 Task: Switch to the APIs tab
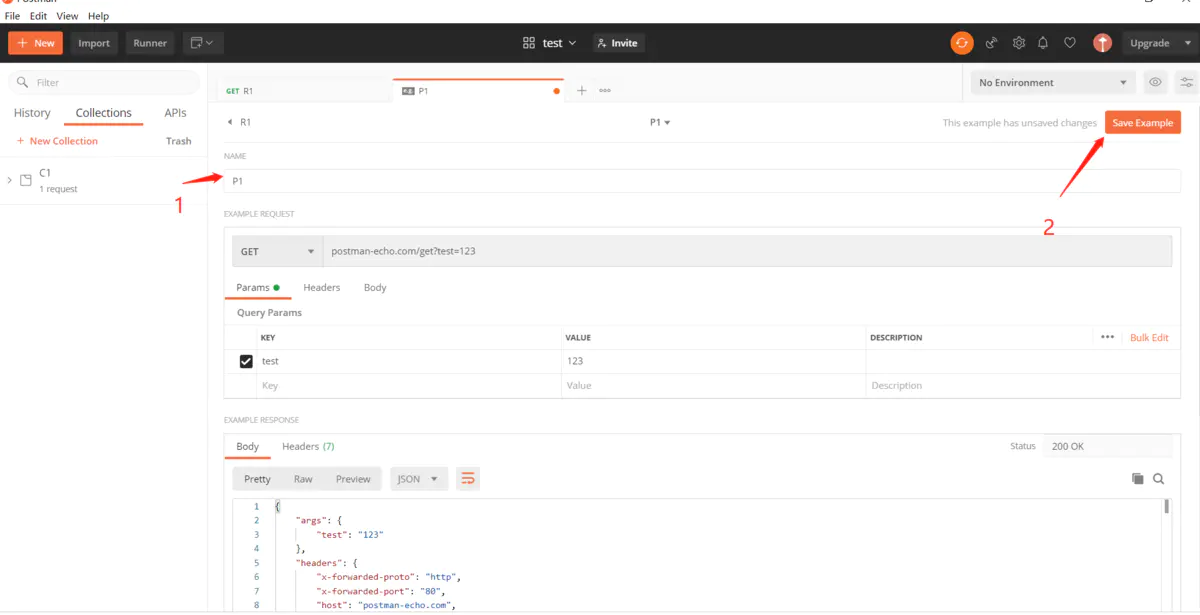176,113
